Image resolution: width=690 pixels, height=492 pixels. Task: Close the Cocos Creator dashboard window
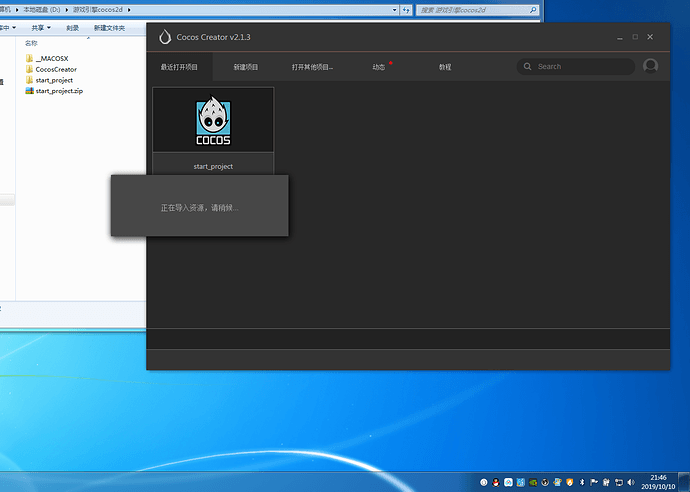650,37
